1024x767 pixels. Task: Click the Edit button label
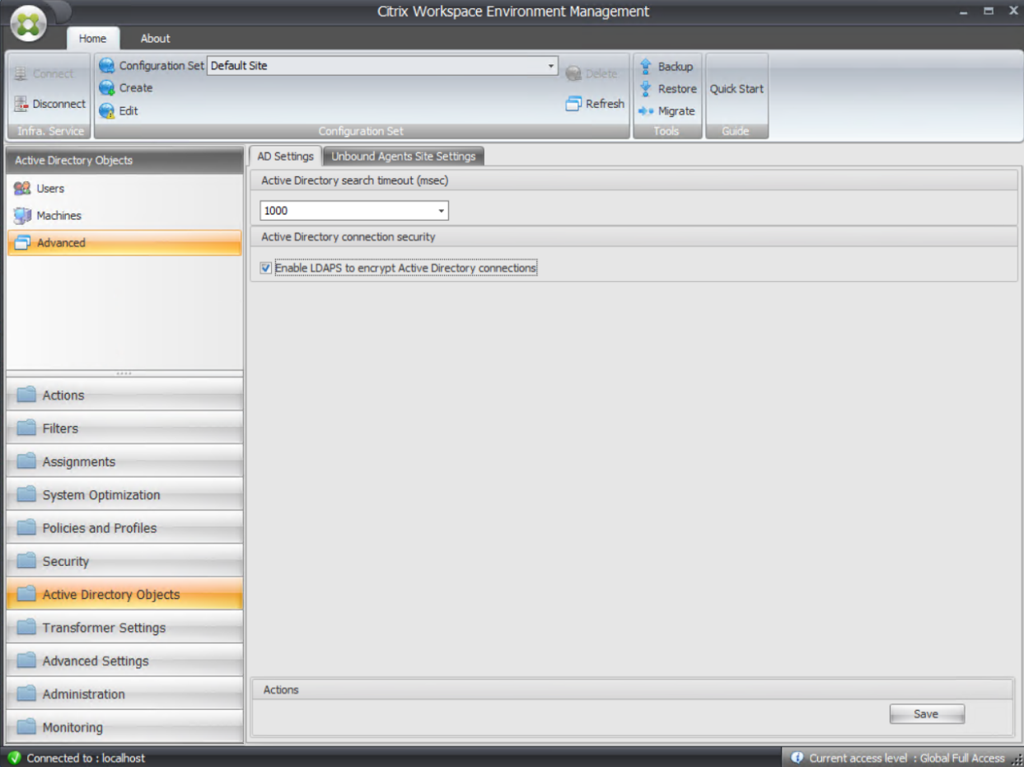click(128, 110)
